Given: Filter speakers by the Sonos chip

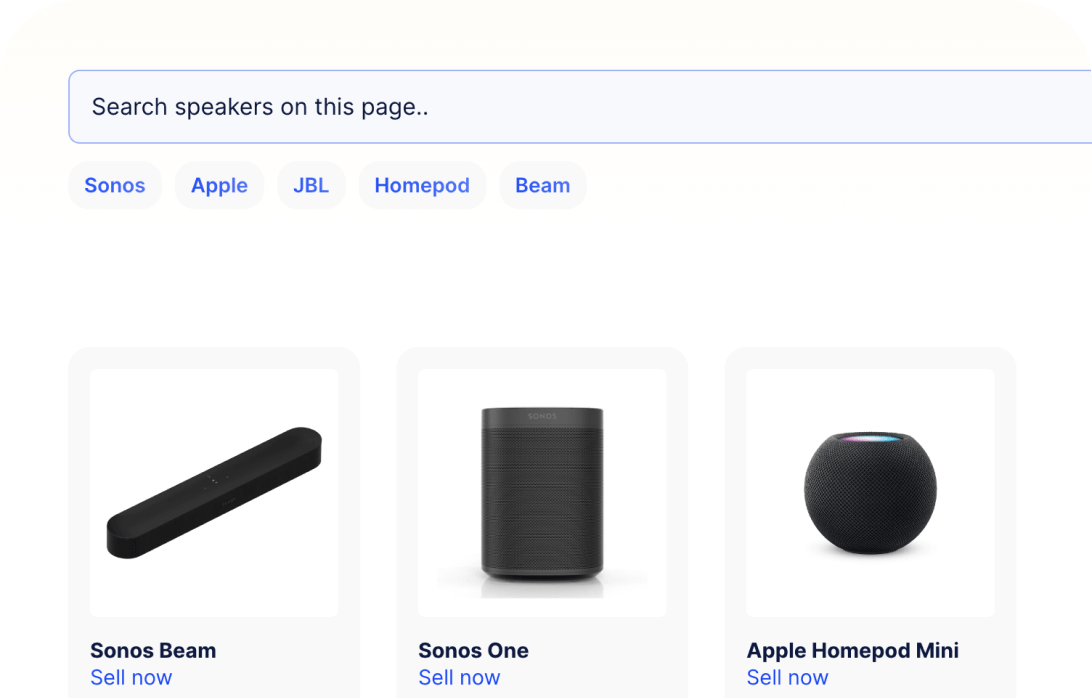Looking at the screenshot, I should click(x=115, y=186).
